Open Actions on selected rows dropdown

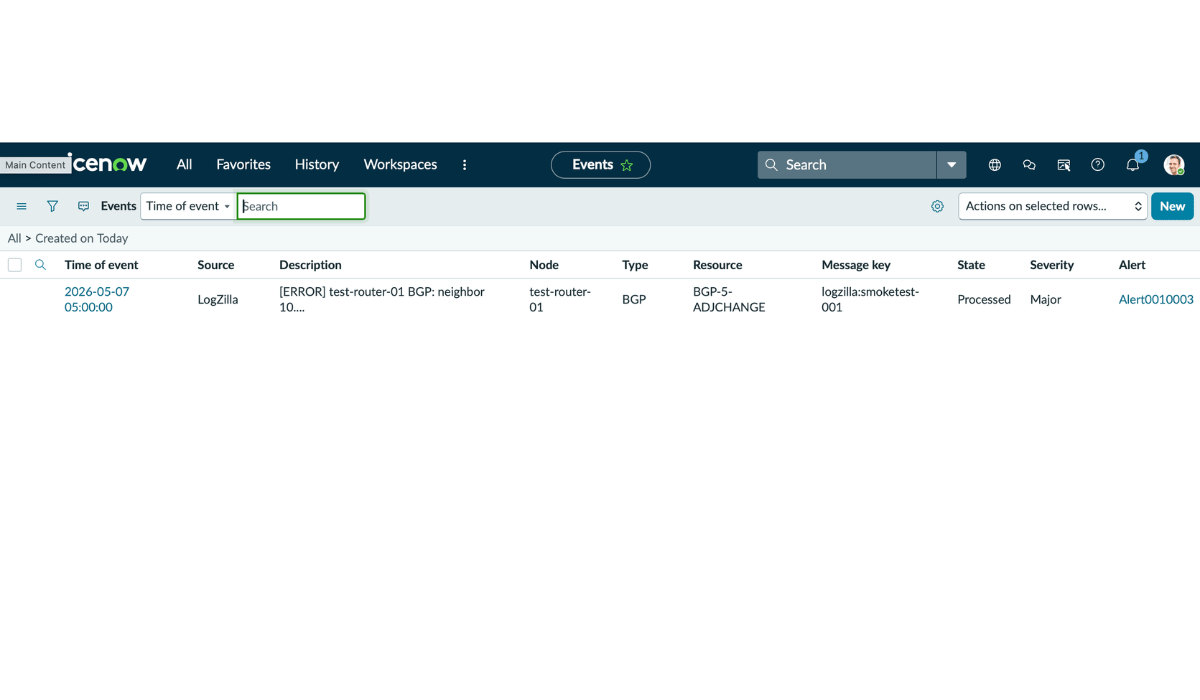[x=1052, y=206]
